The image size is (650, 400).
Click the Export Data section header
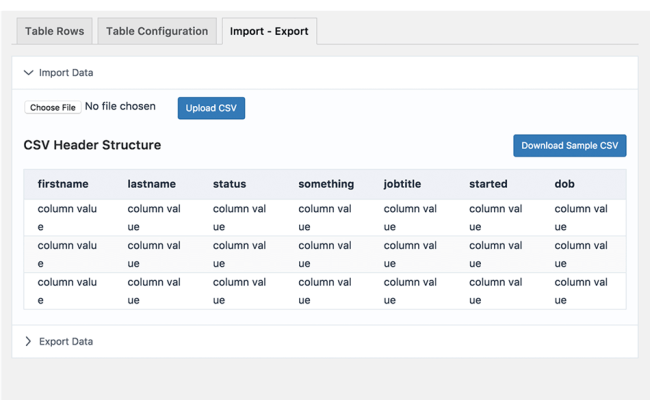(66, 341)
